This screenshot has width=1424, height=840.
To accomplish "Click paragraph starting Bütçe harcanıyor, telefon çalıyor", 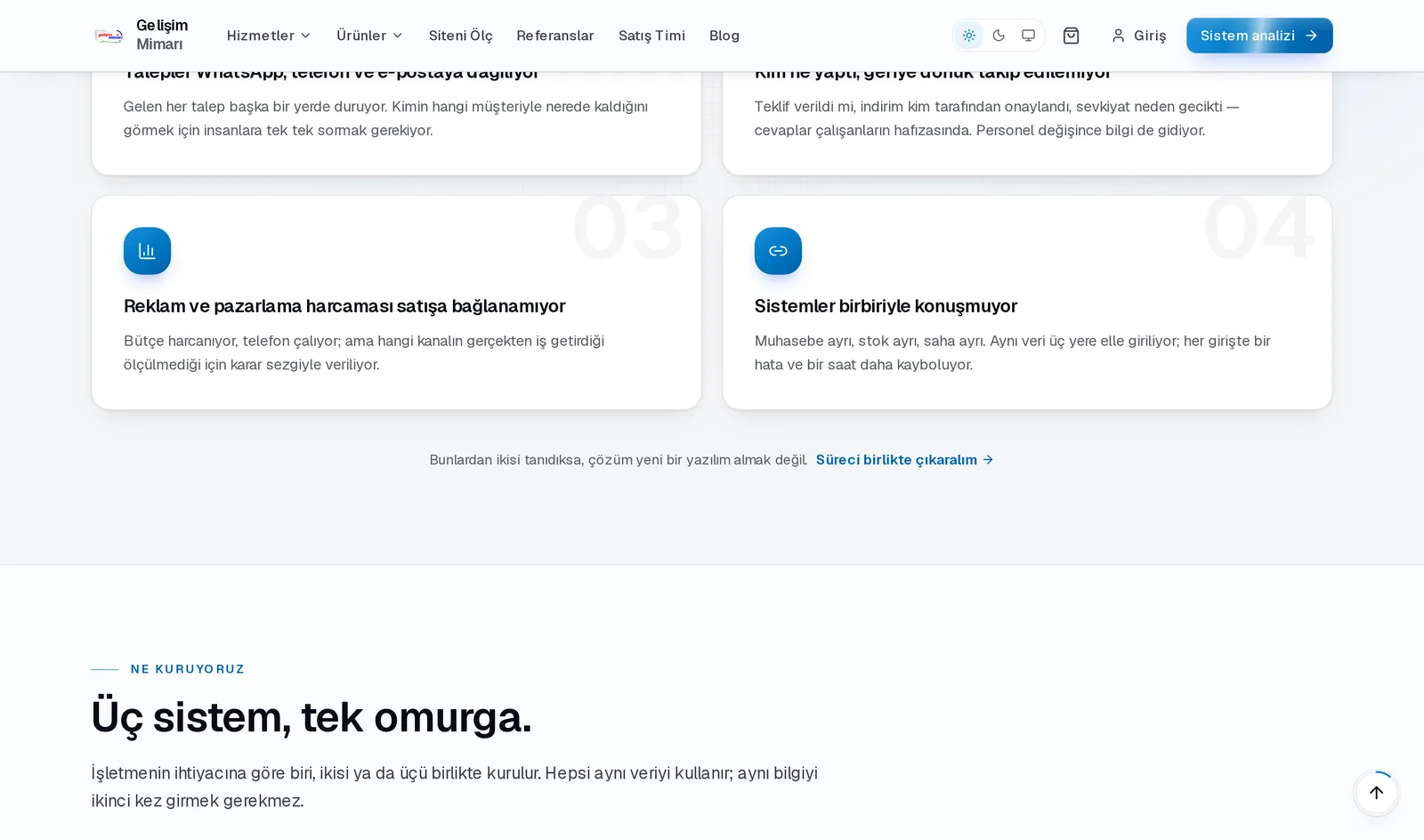I will pyautogui.click(x=364, y=352).
